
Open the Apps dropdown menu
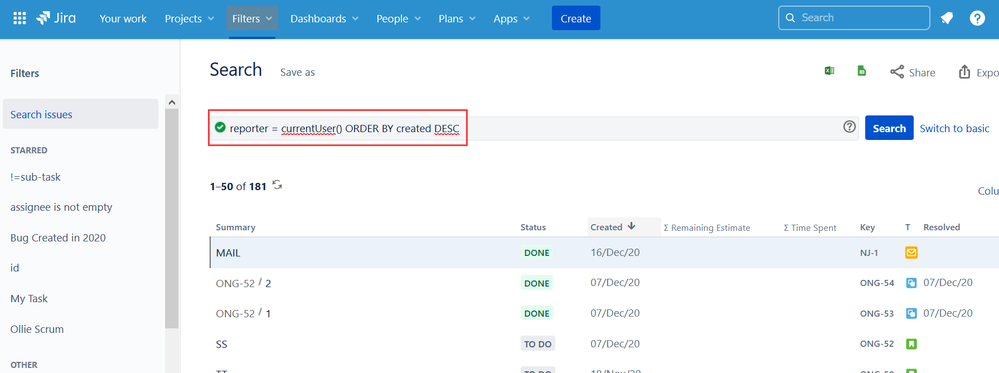(512, 19)
